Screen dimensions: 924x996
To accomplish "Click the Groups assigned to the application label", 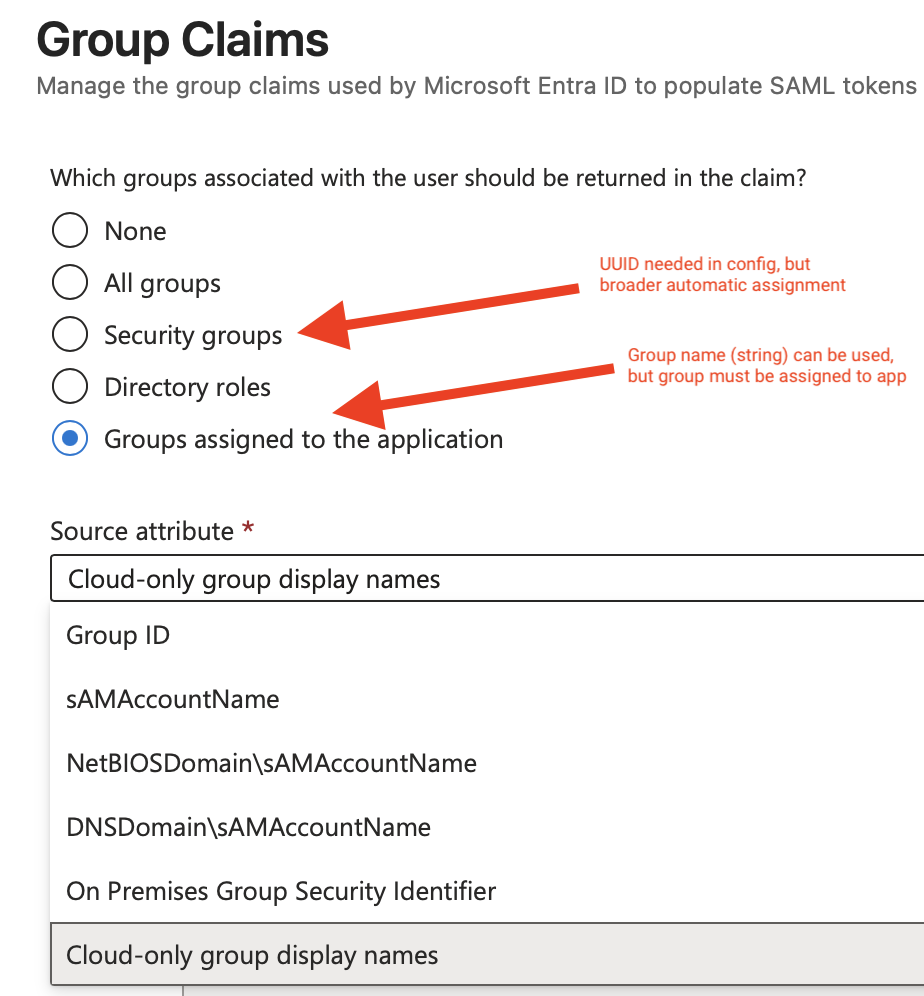I will coord(303,439).
